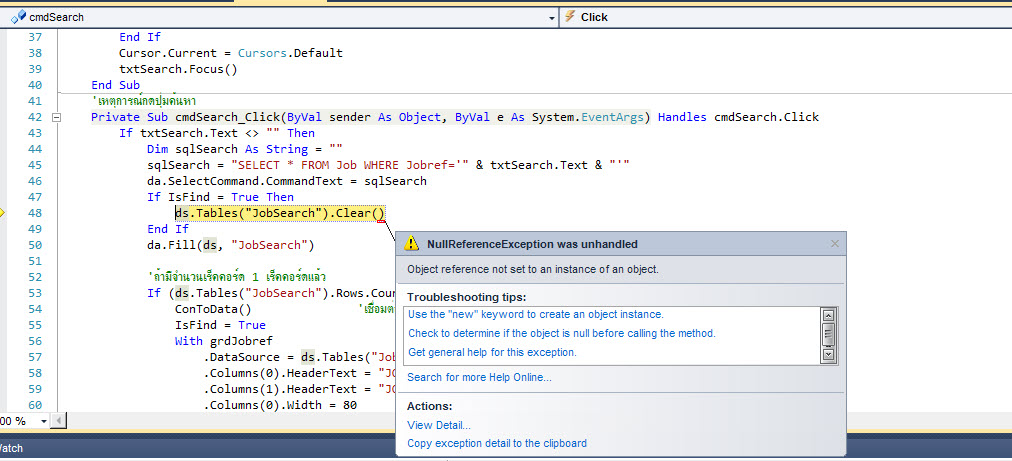The height and width of the screenshot is (461, 1012).
Task: Click line number 42 in the gutter
Action: point(35,118)
